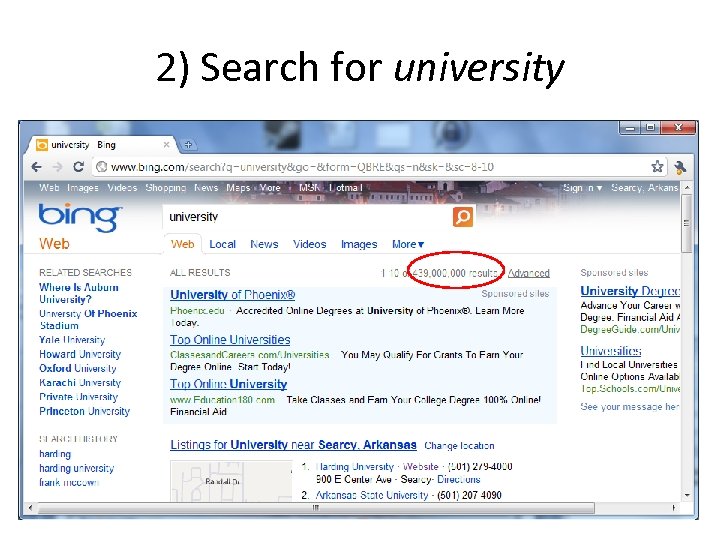
Task: Click the university - Bing tab favicon
Action: (x=42, y=145)
